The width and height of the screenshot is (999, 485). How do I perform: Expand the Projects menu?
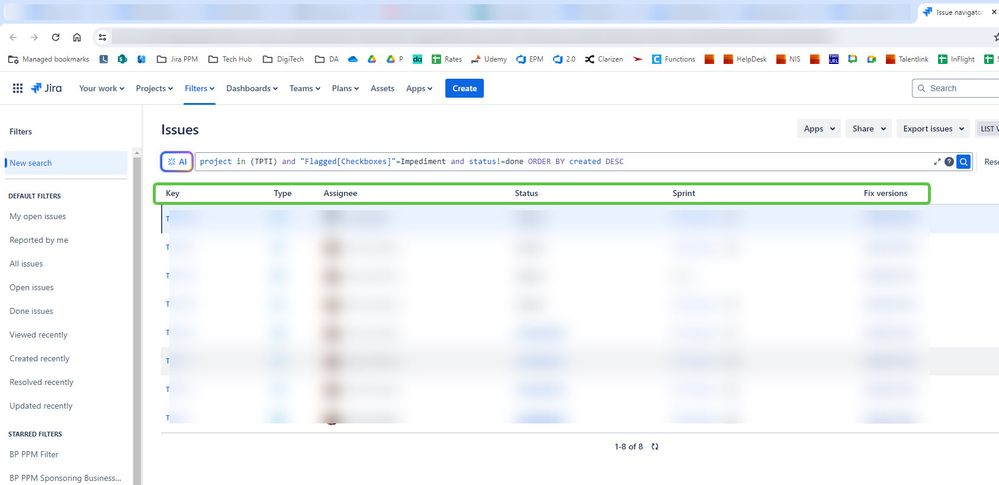pyautogui.click(x=154, y=89)
